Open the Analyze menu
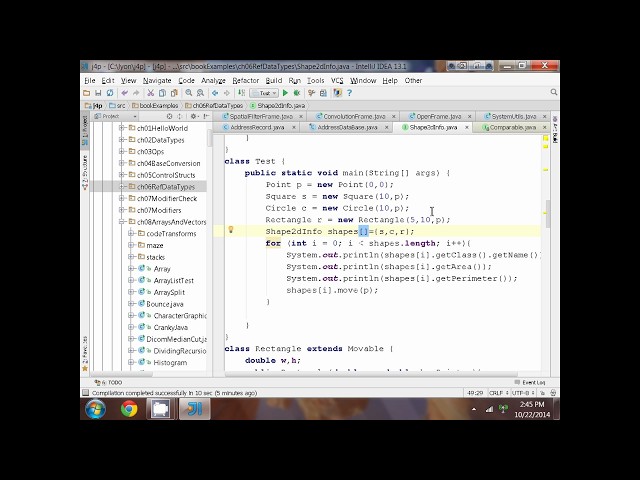The image size is (640, 480). coord(213,81)
